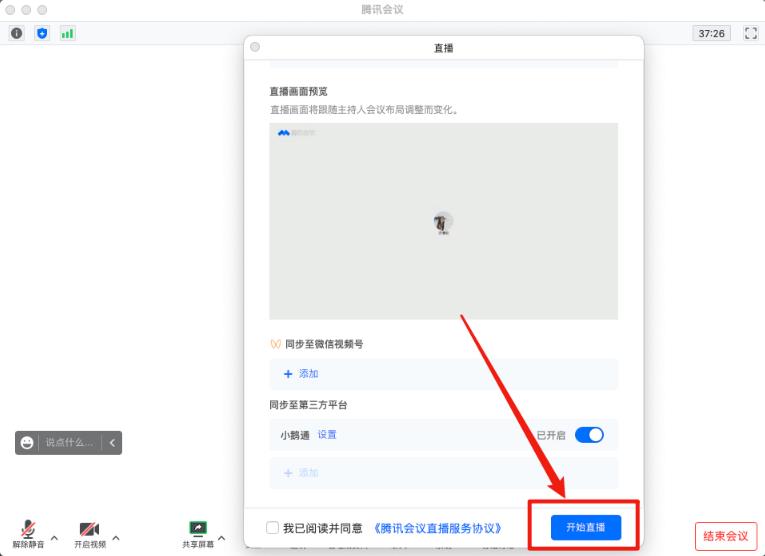Toggle off the 小鹅通 已开启 switch
The height and width of the screenshot is (556, 765).
pyautogui.click(x=589, y=435)
